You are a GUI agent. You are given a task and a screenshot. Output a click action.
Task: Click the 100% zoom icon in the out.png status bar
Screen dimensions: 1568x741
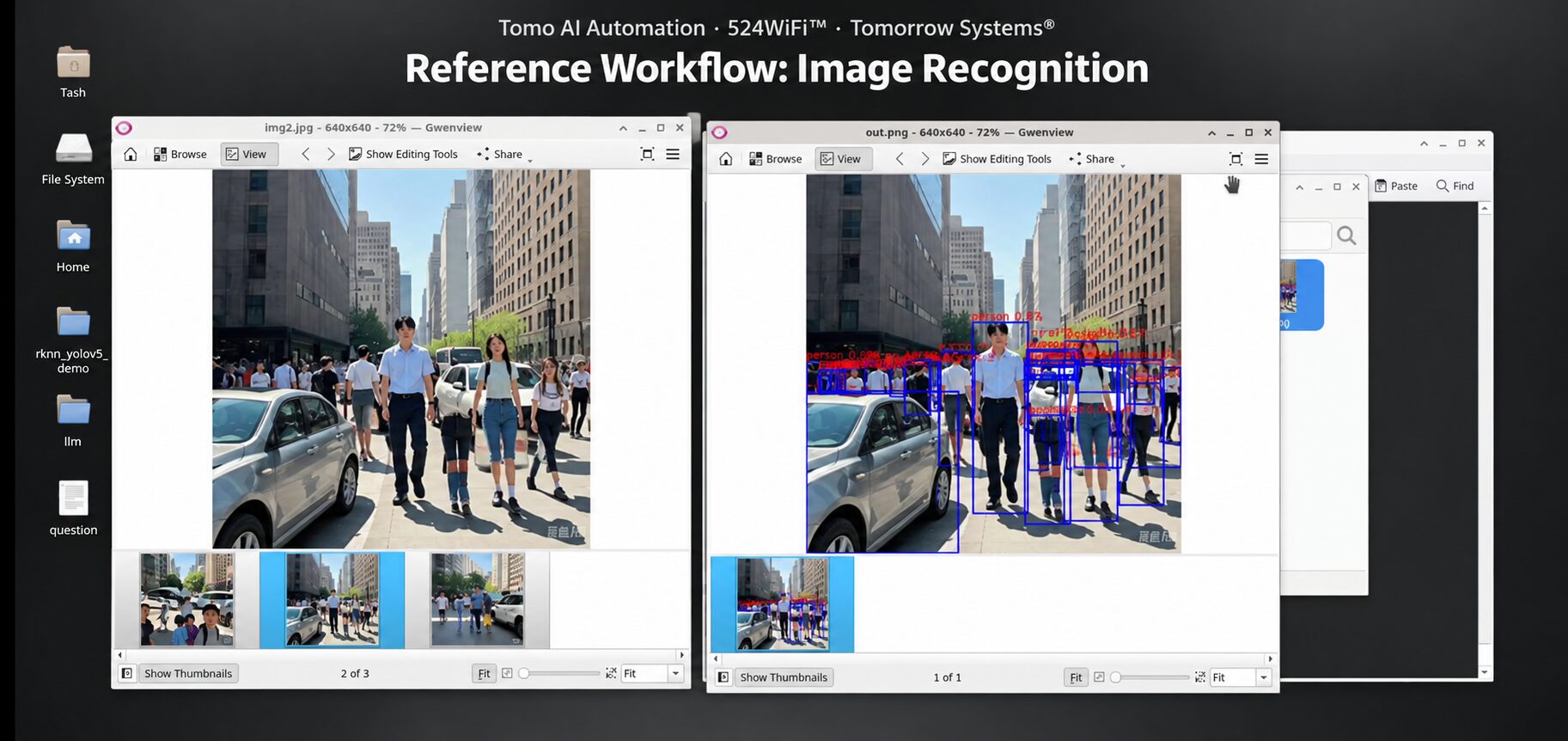click(x=1099, y=677)
